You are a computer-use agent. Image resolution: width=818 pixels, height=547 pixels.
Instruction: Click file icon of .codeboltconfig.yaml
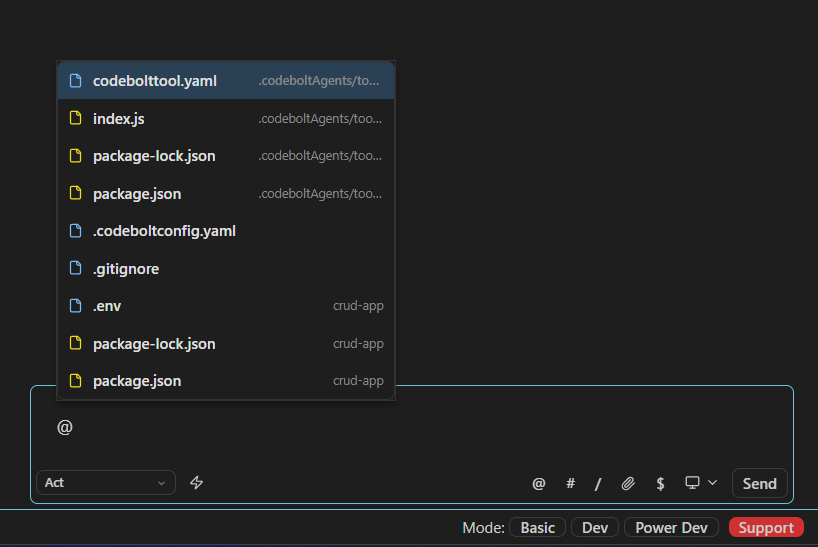(76, 230)
